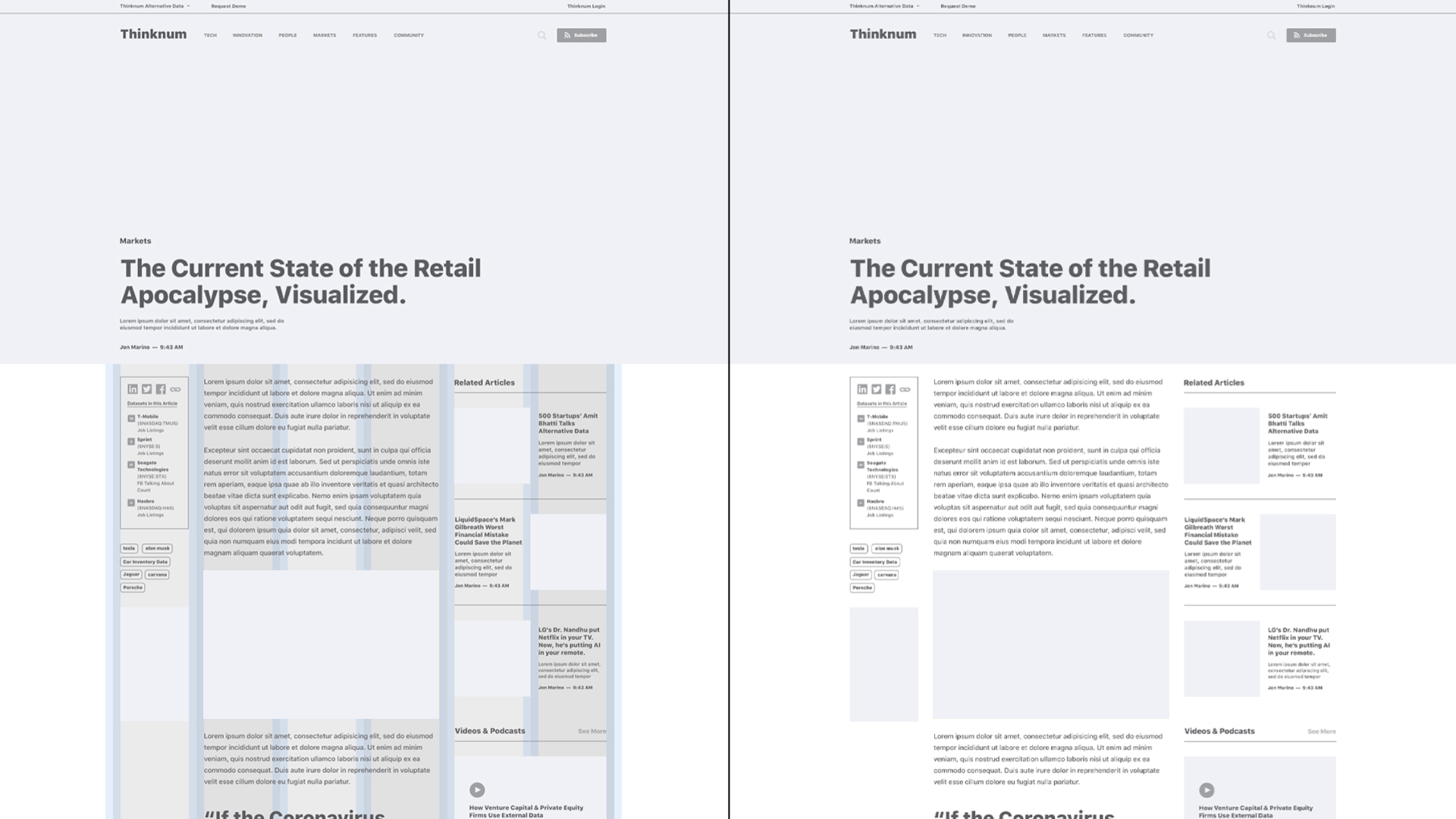
Task: Share via Twitter icon in the left mockup
Action: 146,389
